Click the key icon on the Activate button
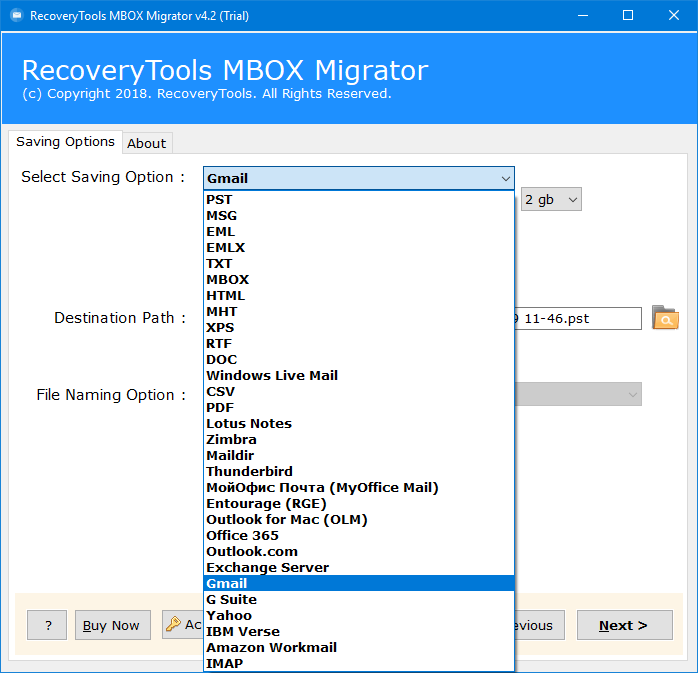 173,624
